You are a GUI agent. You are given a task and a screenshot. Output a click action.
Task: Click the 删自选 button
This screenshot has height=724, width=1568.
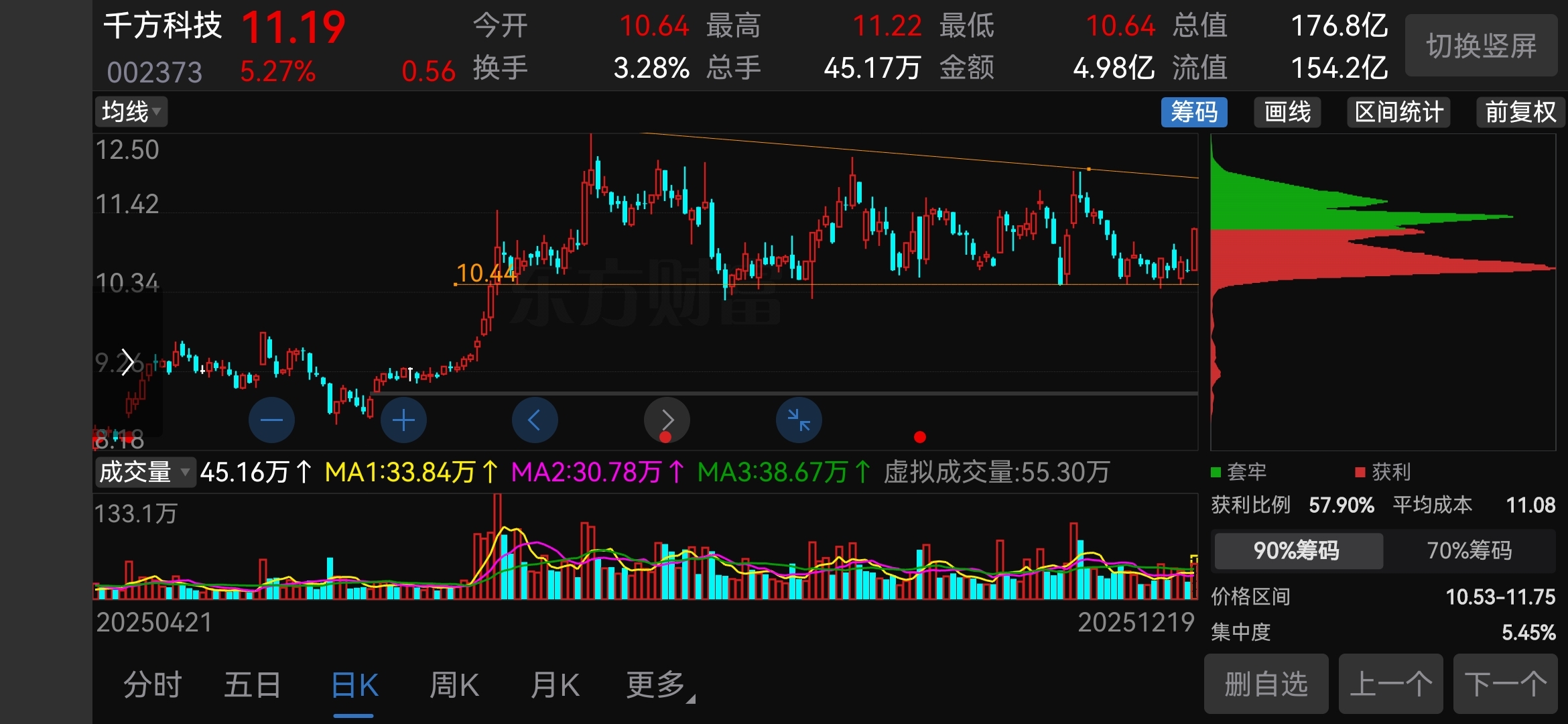(1266, 684)
